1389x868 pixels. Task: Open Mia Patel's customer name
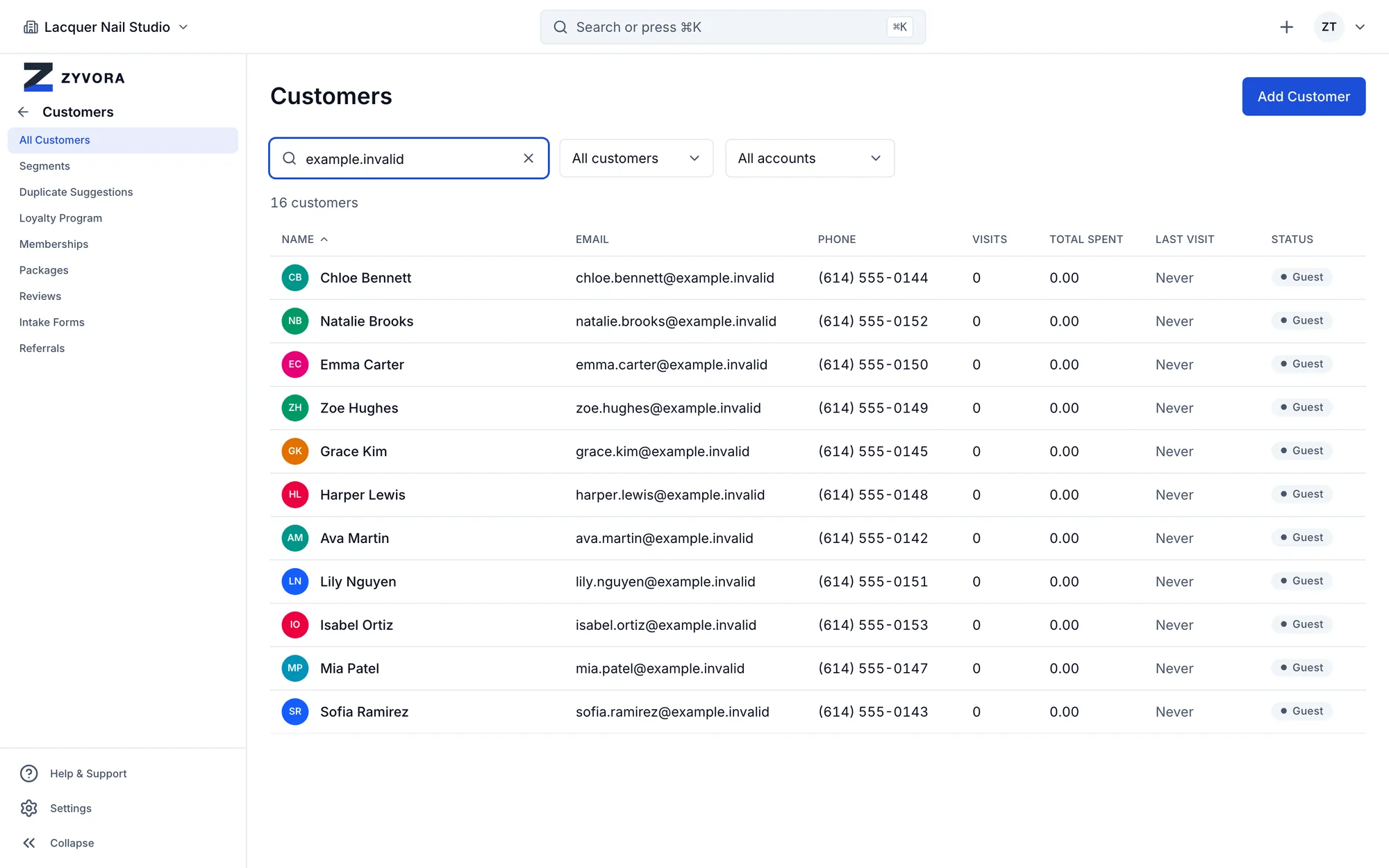tap(349, 668)
